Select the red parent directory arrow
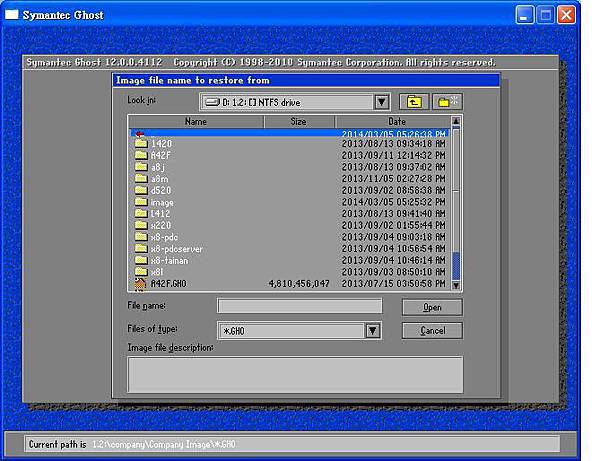The height and width of the screenshot is (461, 600). pos(140,134)
